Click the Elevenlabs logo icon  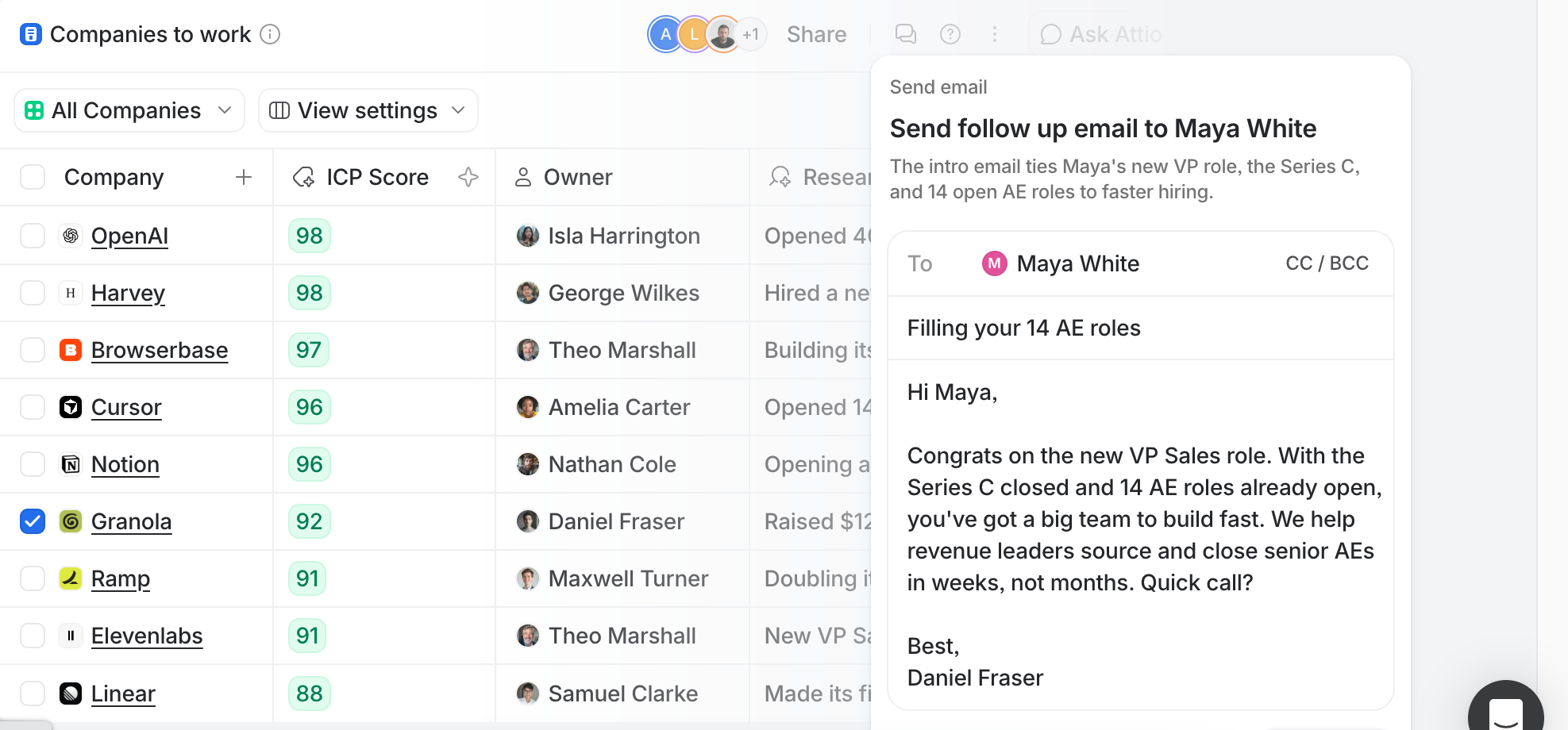[71, 636]
